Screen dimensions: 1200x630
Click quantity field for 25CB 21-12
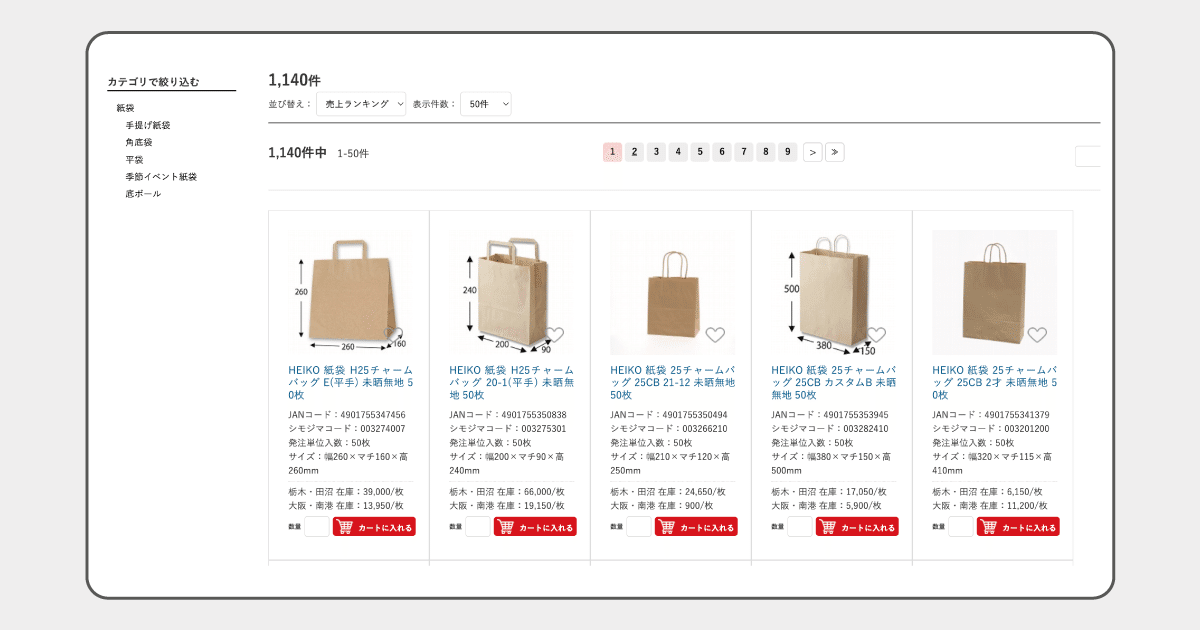(639, 527)
